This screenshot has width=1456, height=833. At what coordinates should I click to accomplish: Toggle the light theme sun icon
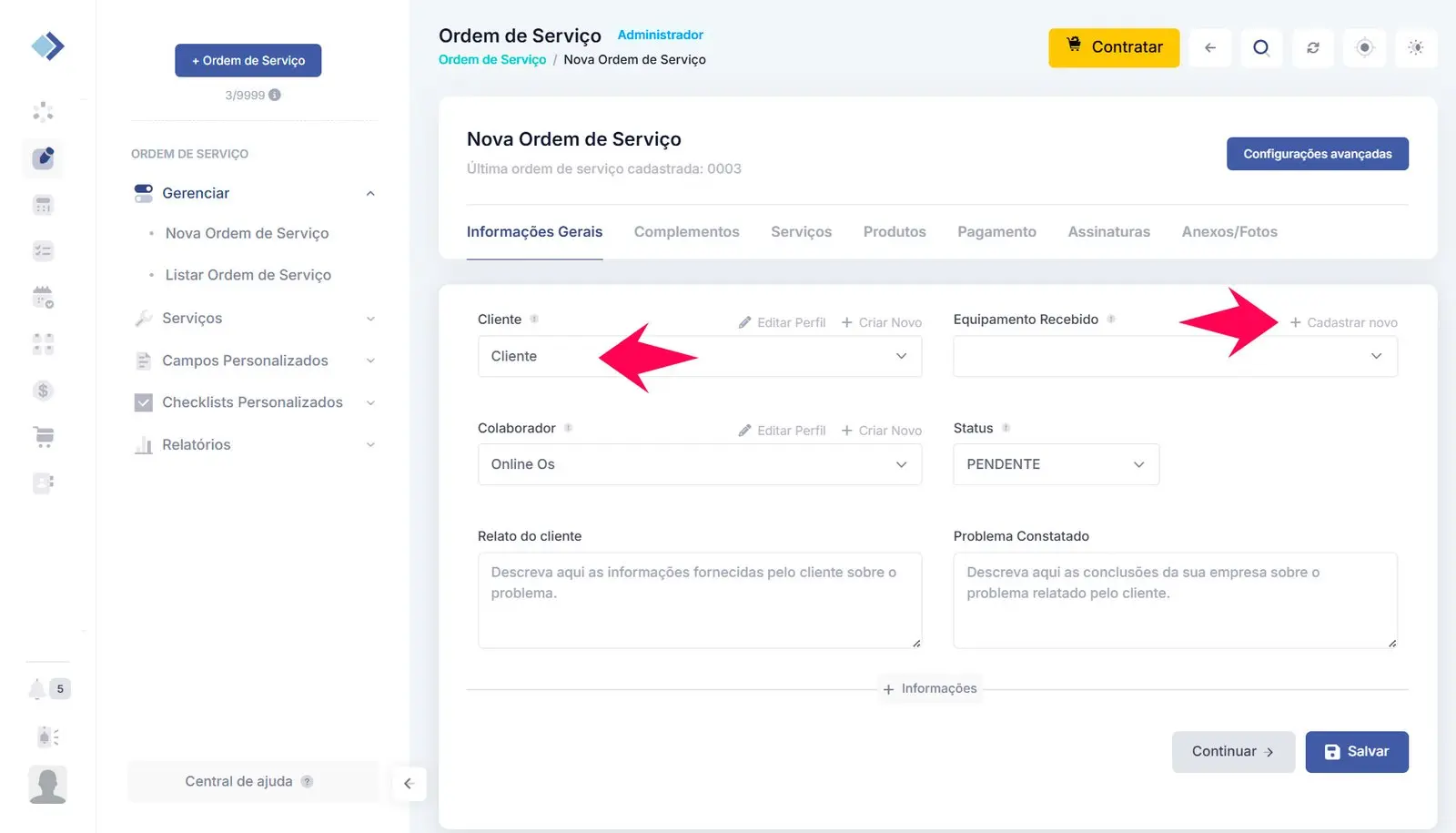click(1415, 48)
